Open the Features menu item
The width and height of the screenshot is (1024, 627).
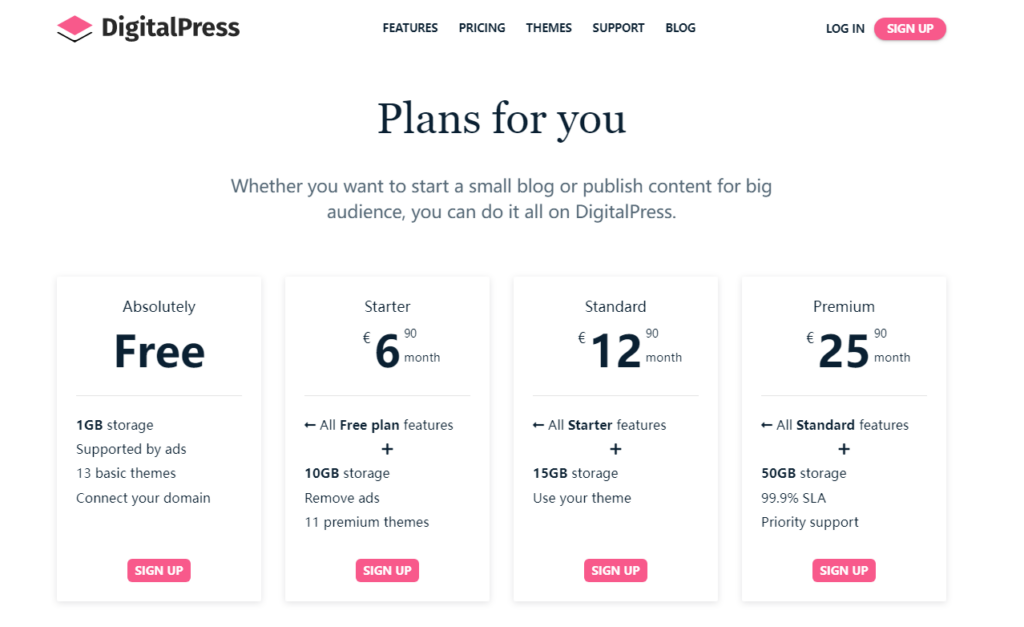coord(410,28)
